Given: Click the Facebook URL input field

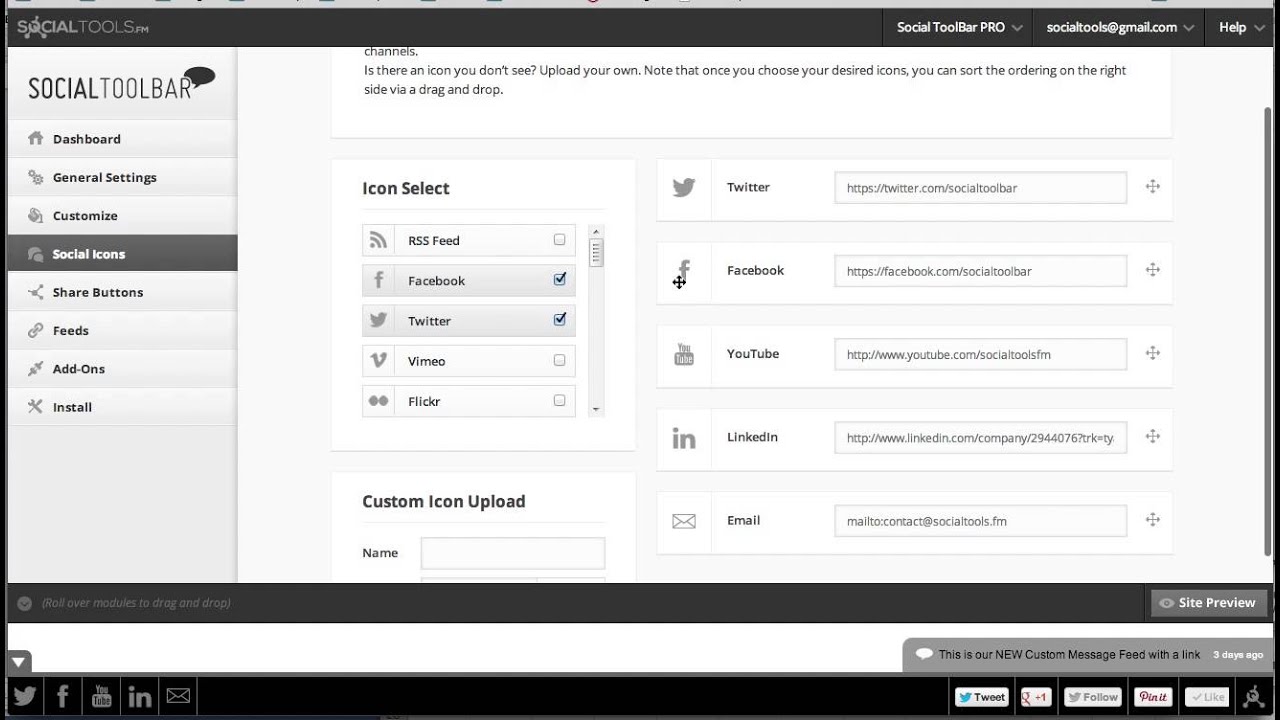Looking at the screenshot, I should (981, 271).
